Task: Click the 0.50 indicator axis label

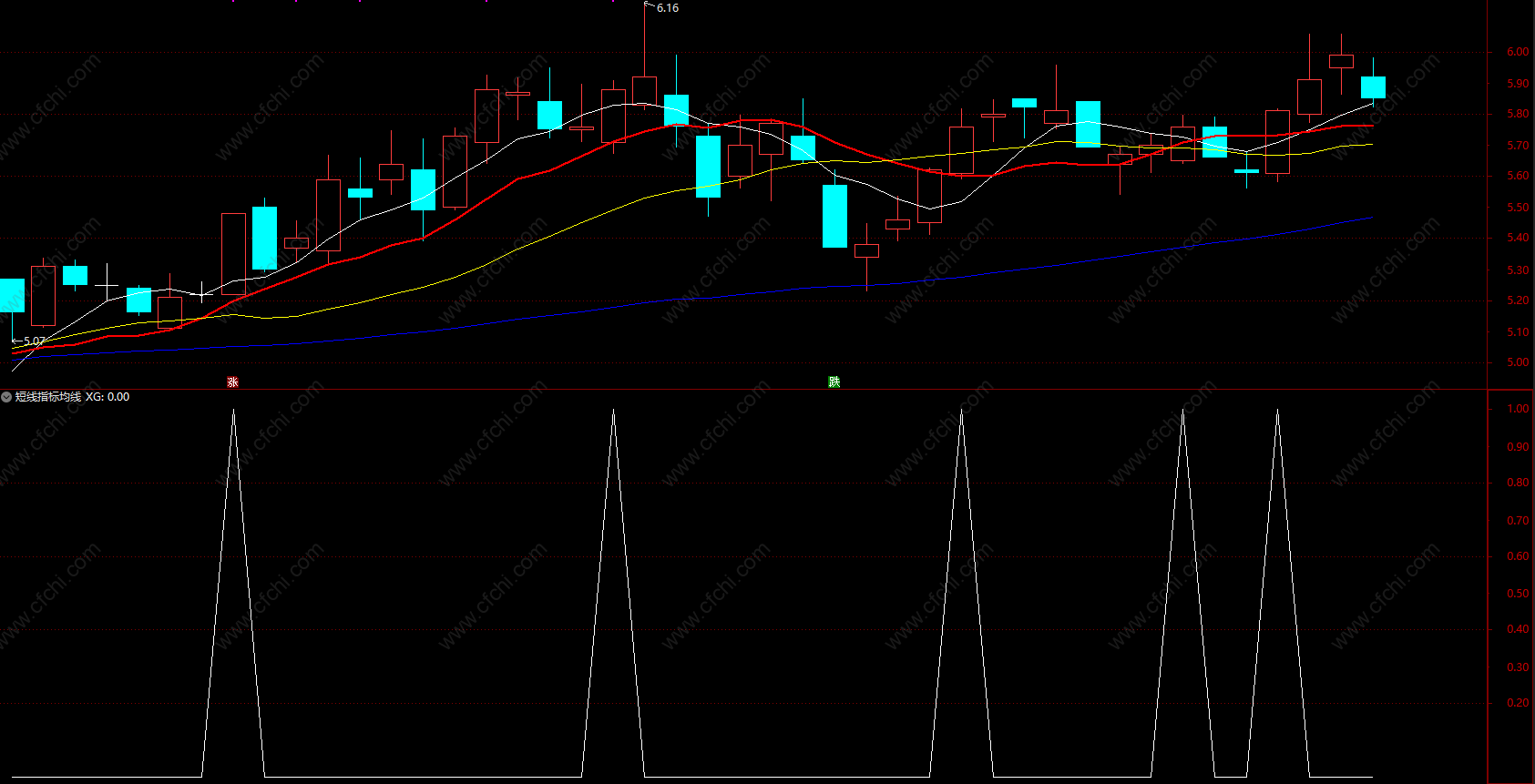Action: 1518,594
